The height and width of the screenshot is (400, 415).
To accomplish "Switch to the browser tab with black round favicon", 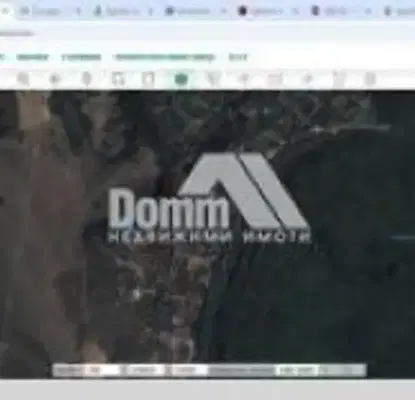I will (x=263, y=11).
